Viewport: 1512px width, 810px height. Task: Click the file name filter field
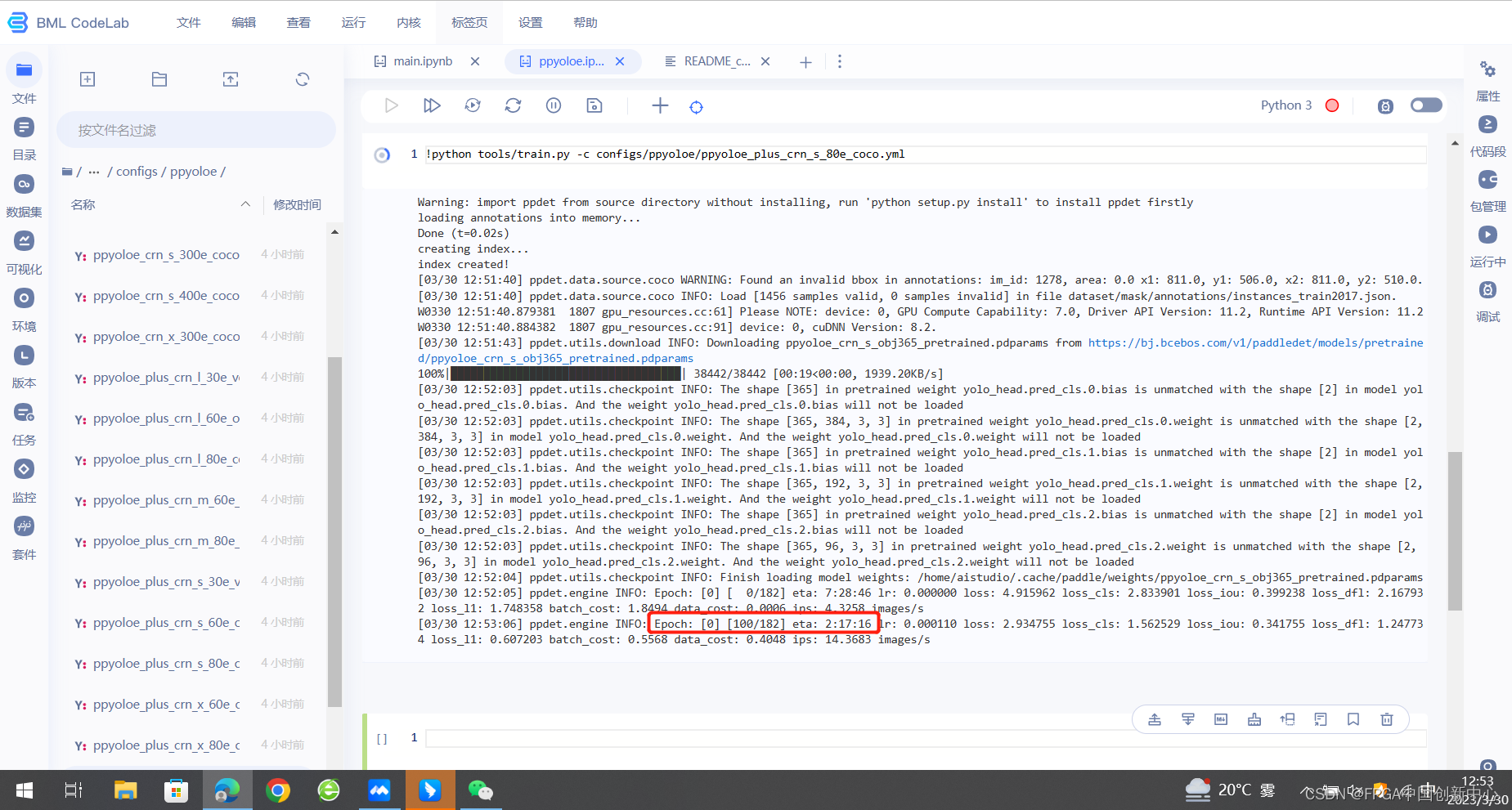(196, 130)
